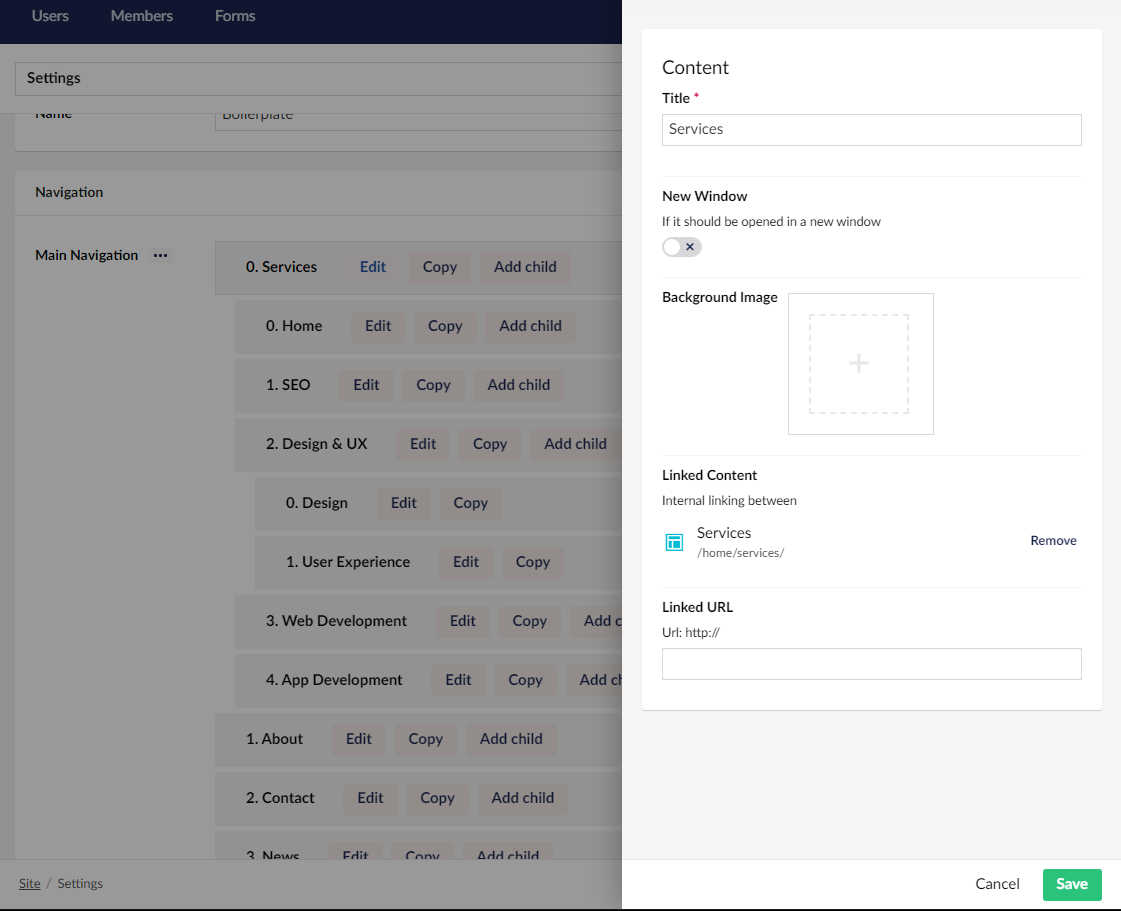The width and height of the screenshot is (1121, 911).
Task: Click the '/home/services/' path text
Action: [x=741, y=553]
